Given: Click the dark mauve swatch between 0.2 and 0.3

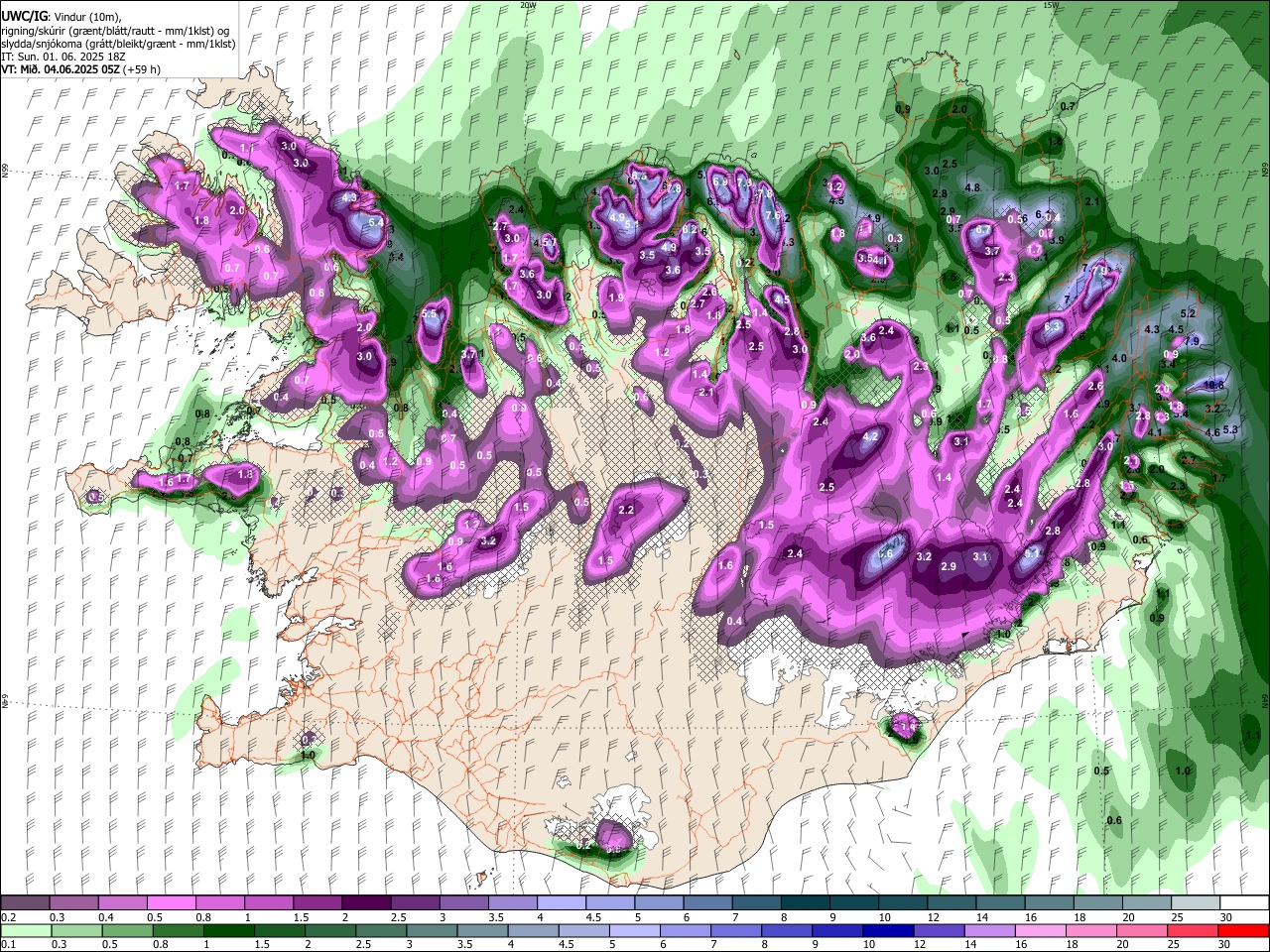Looking at the screenshot, I should [26, 902].
